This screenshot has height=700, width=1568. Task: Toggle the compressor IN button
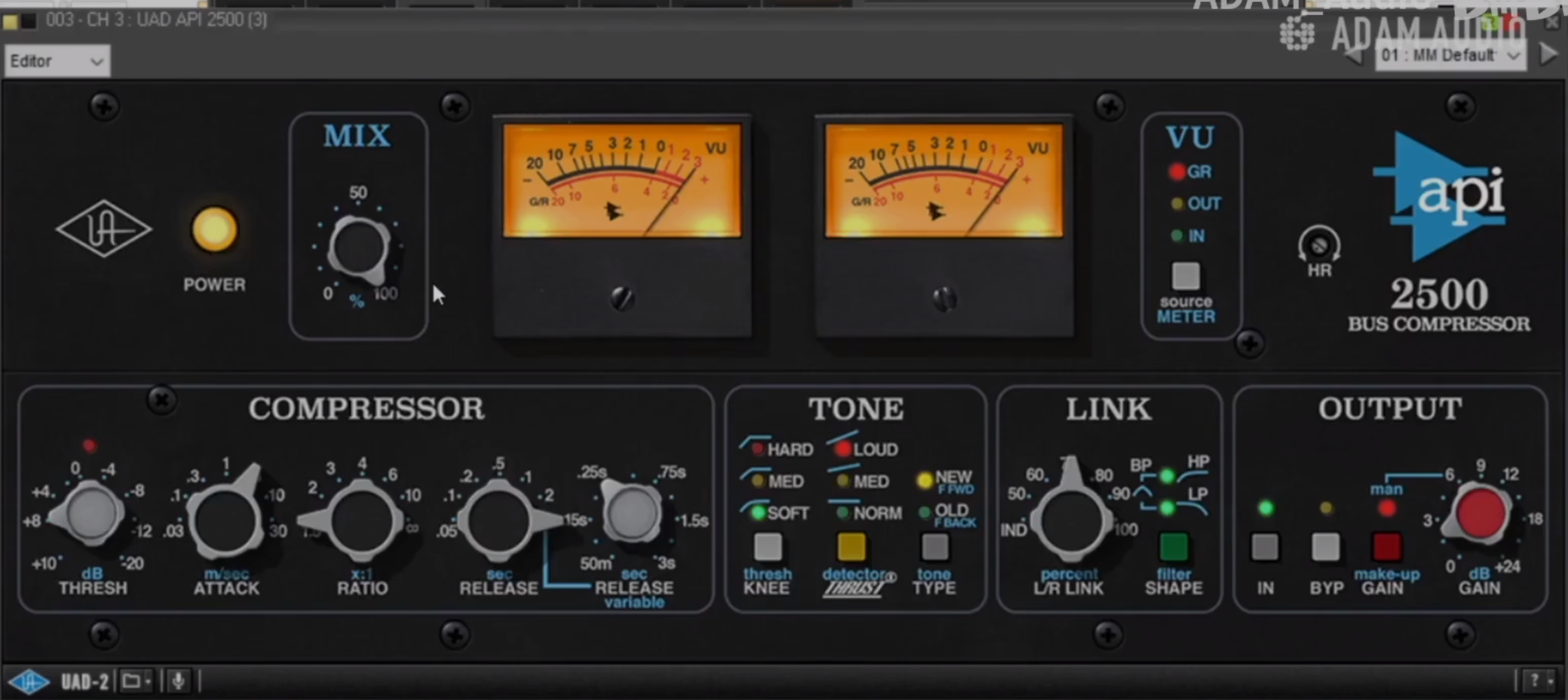(x=1265, y=548)
